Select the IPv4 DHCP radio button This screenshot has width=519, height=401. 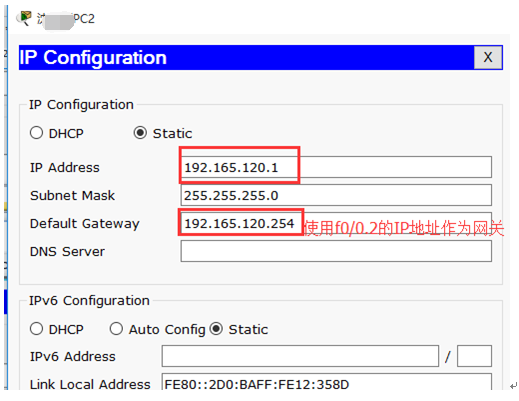click(36, 133)
